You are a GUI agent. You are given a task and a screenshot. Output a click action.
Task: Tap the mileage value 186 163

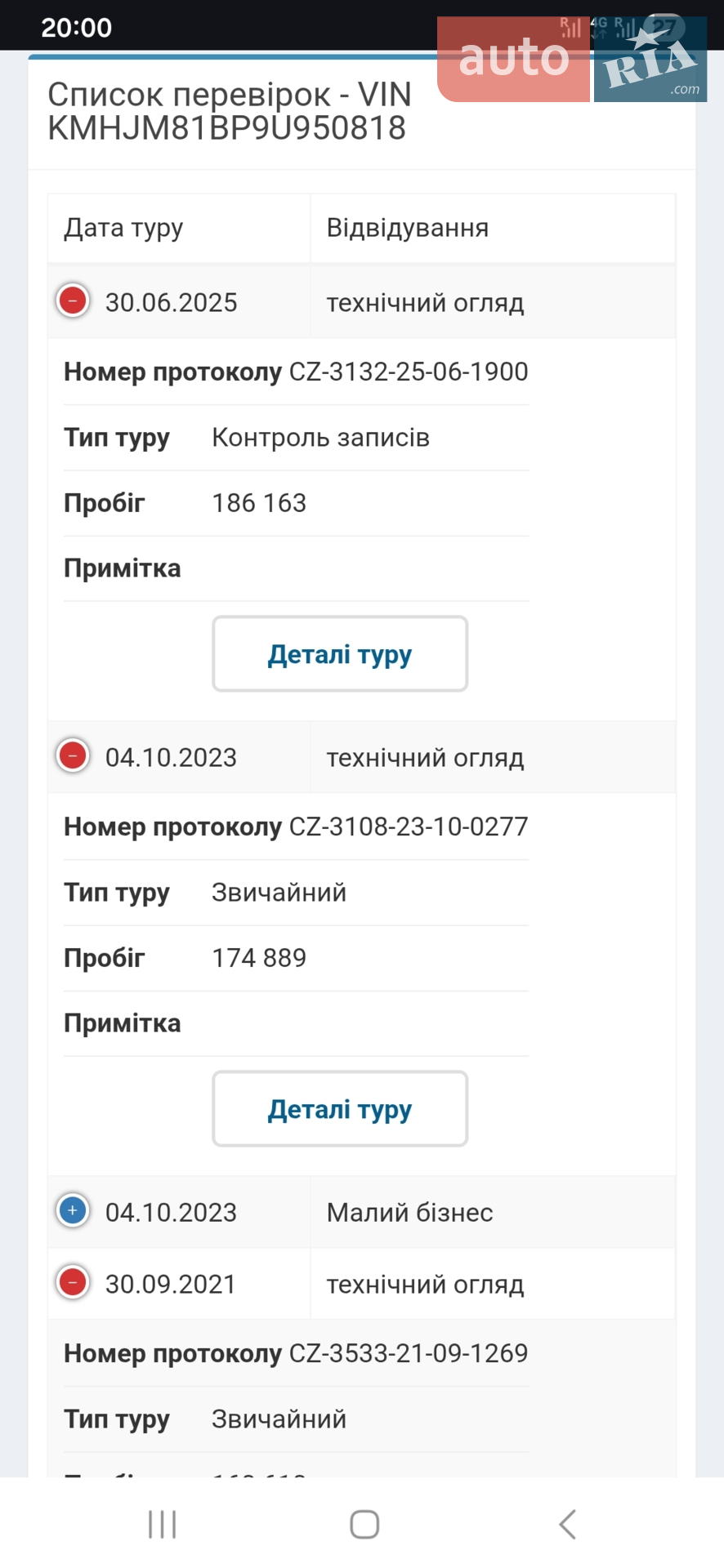(259, 503)
